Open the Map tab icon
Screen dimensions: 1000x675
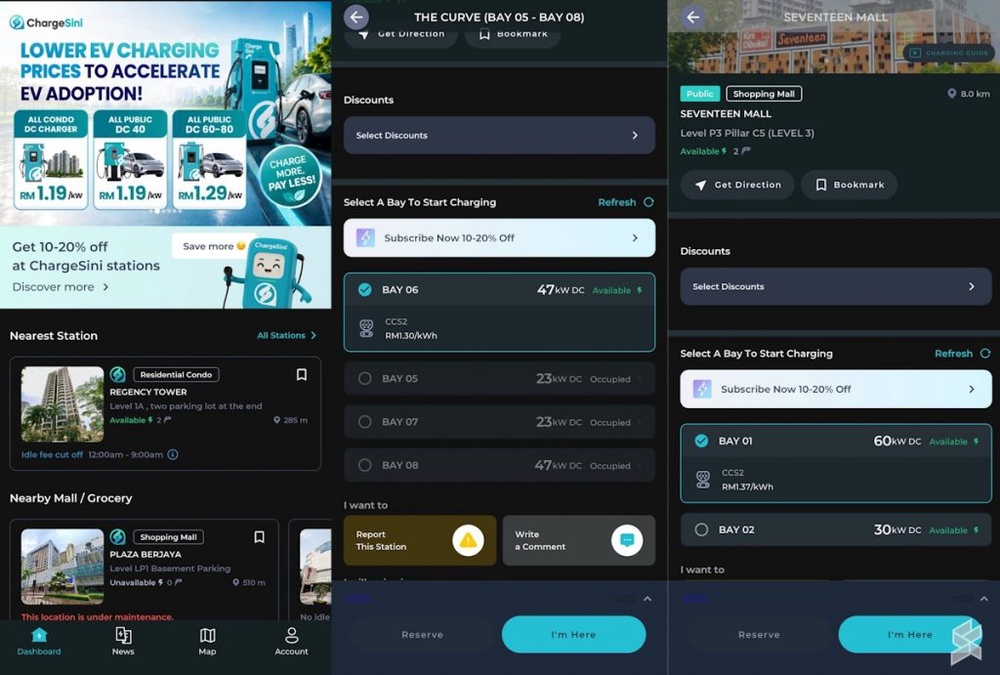click(207, 635)
